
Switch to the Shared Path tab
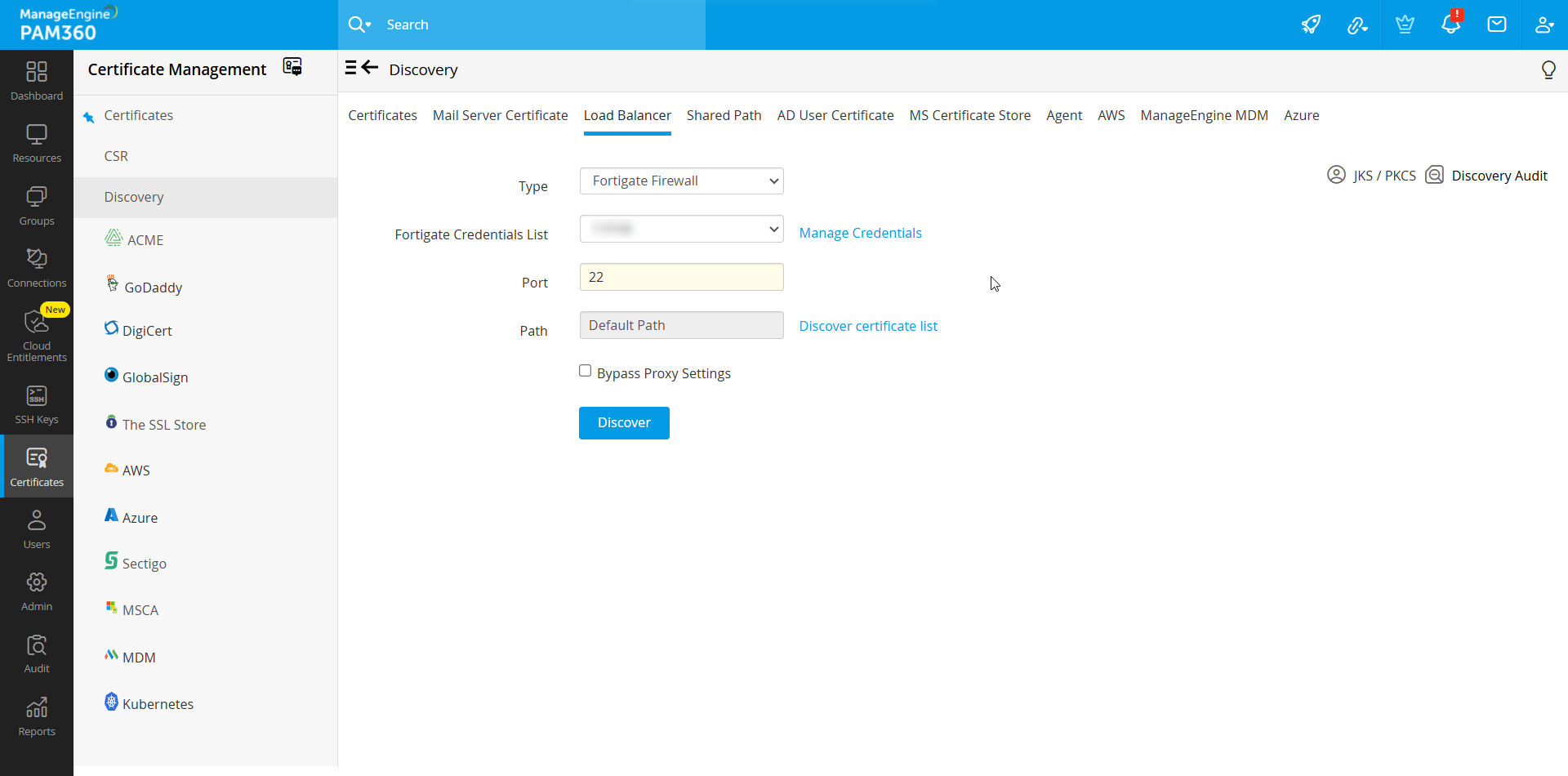pos(724,116)
